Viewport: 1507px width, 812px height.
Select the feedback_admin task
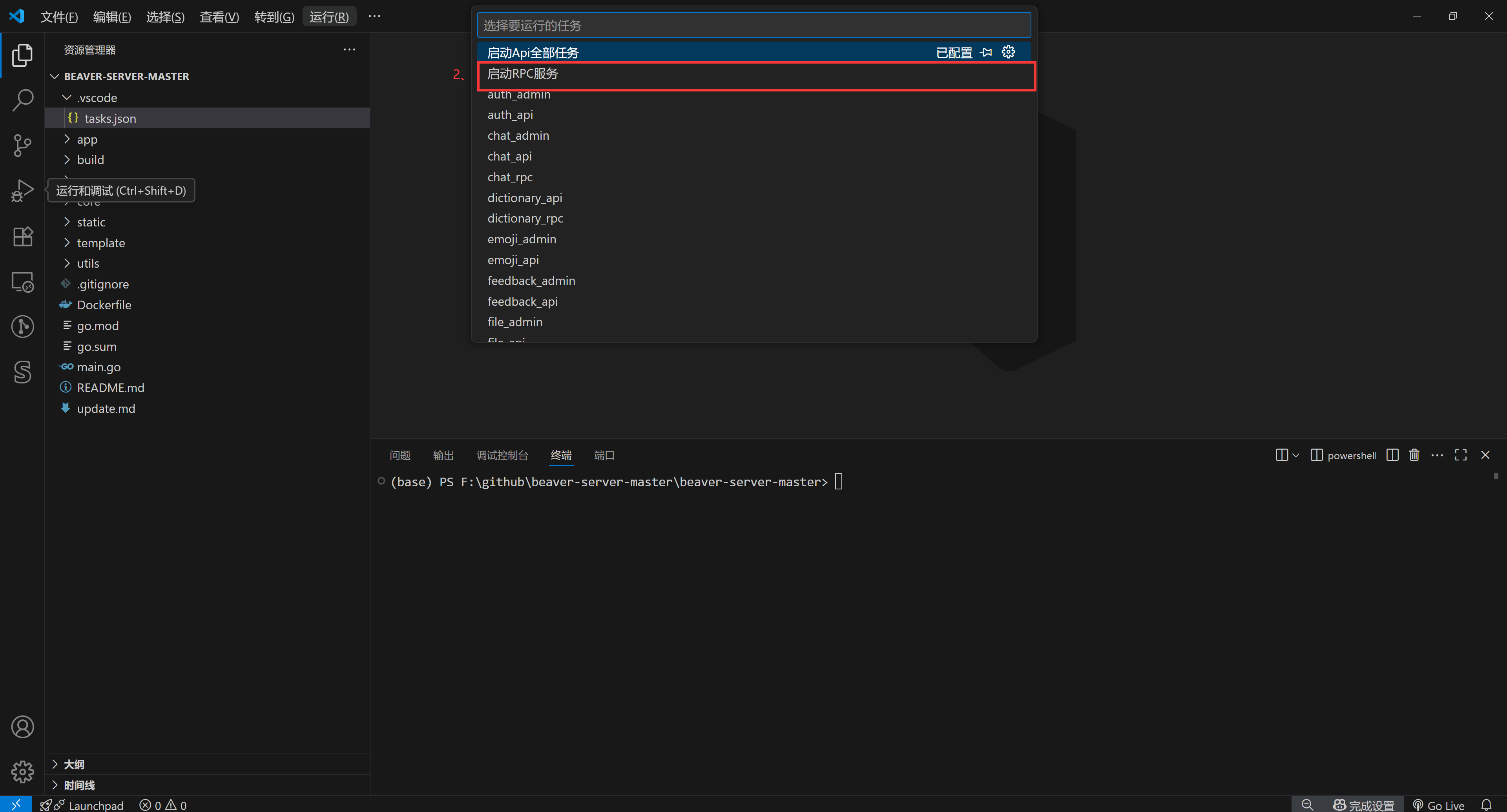(x=753, y=281)
